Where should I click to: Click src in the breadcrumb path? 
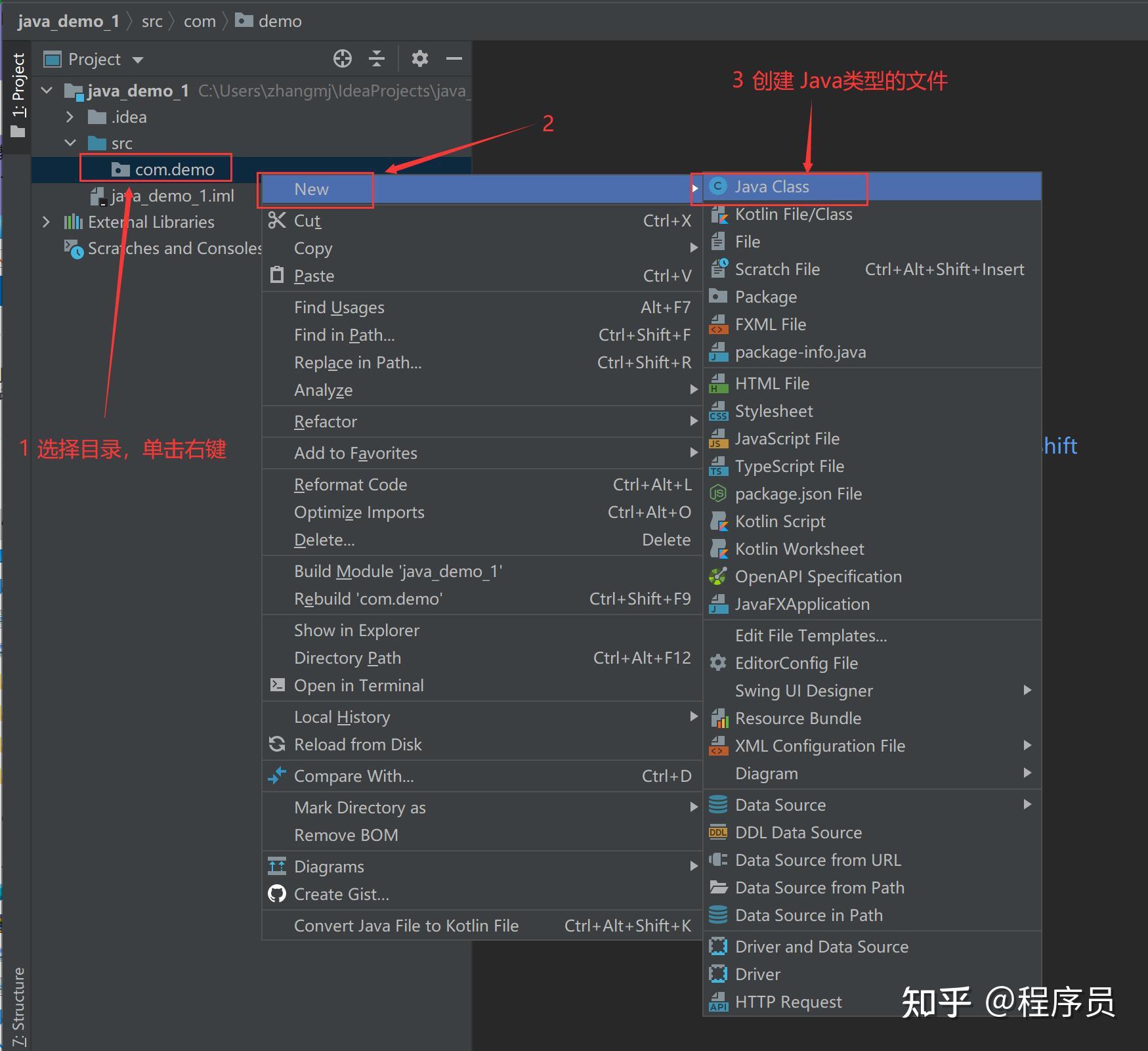click(152, 21)
